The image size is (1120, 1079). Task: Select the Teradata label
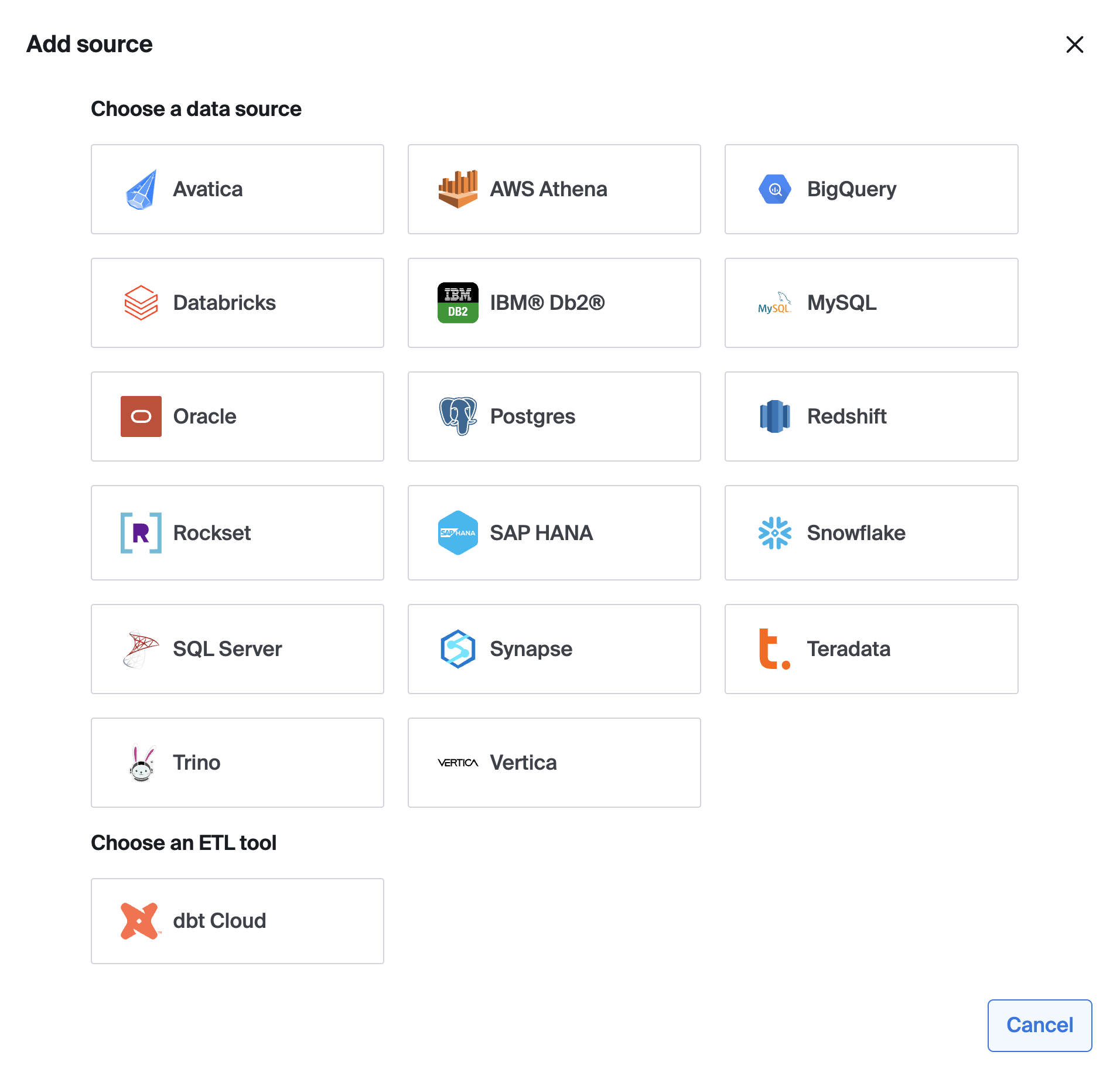(x=848, y=649)
